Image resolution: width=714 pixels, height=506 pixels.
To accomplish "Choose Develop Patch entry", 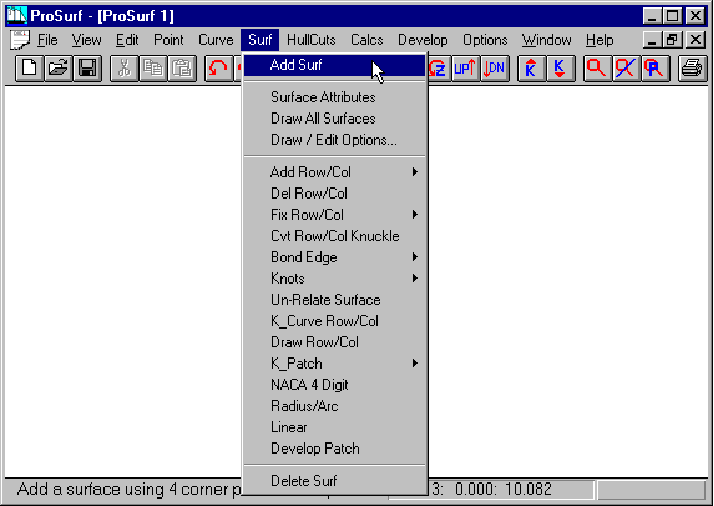I will [x=335, y=449].
